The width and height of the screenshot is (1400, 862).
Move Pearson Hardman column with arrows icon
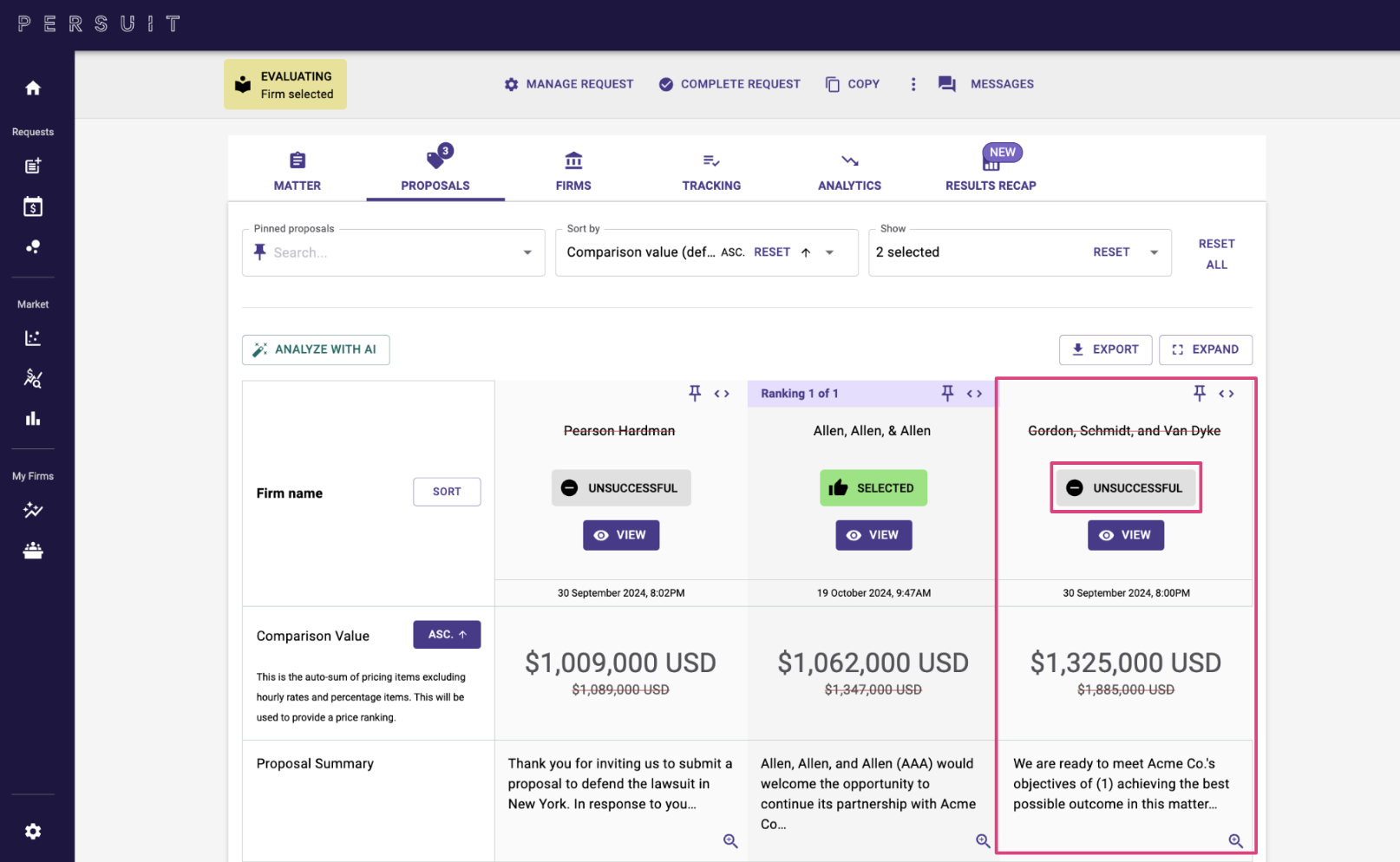(722, 394)
